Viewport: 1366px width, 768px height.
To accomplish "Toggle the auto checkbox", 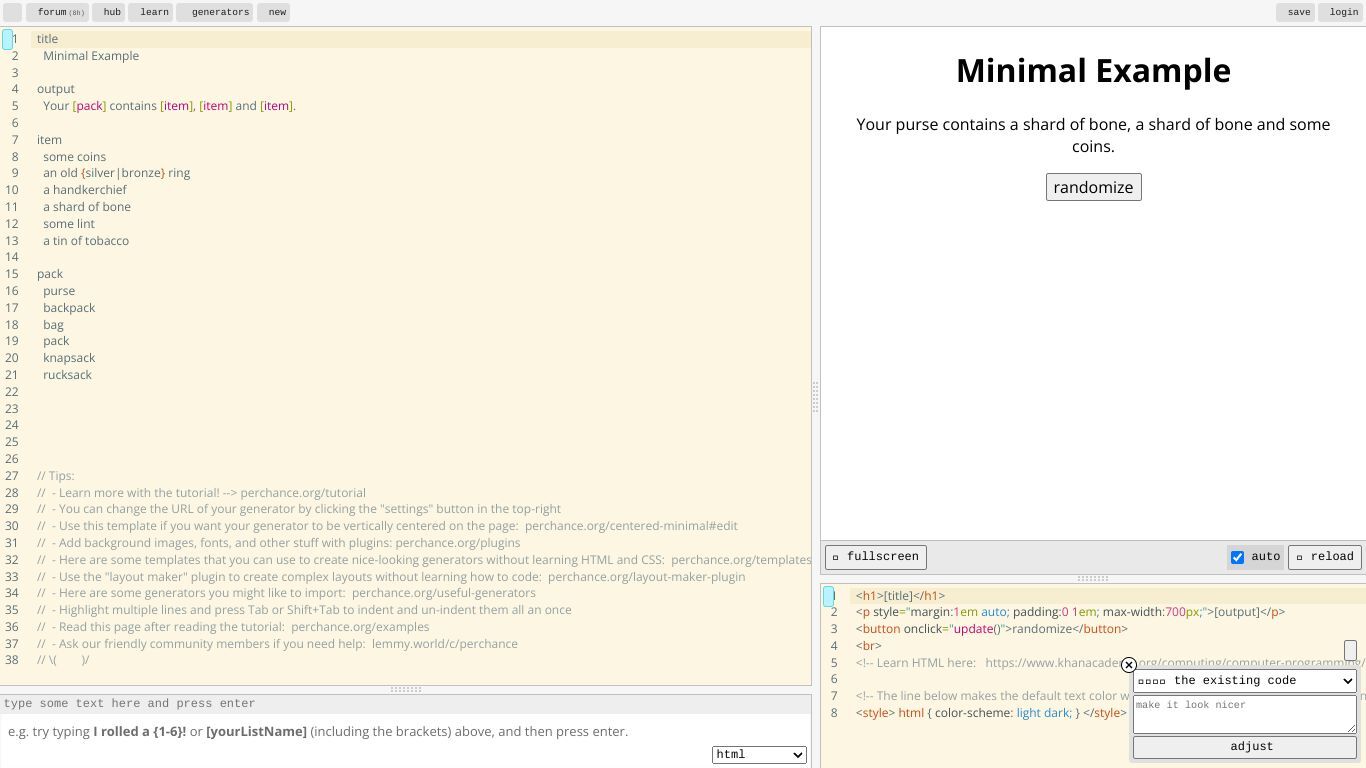I will point(1237,557).
